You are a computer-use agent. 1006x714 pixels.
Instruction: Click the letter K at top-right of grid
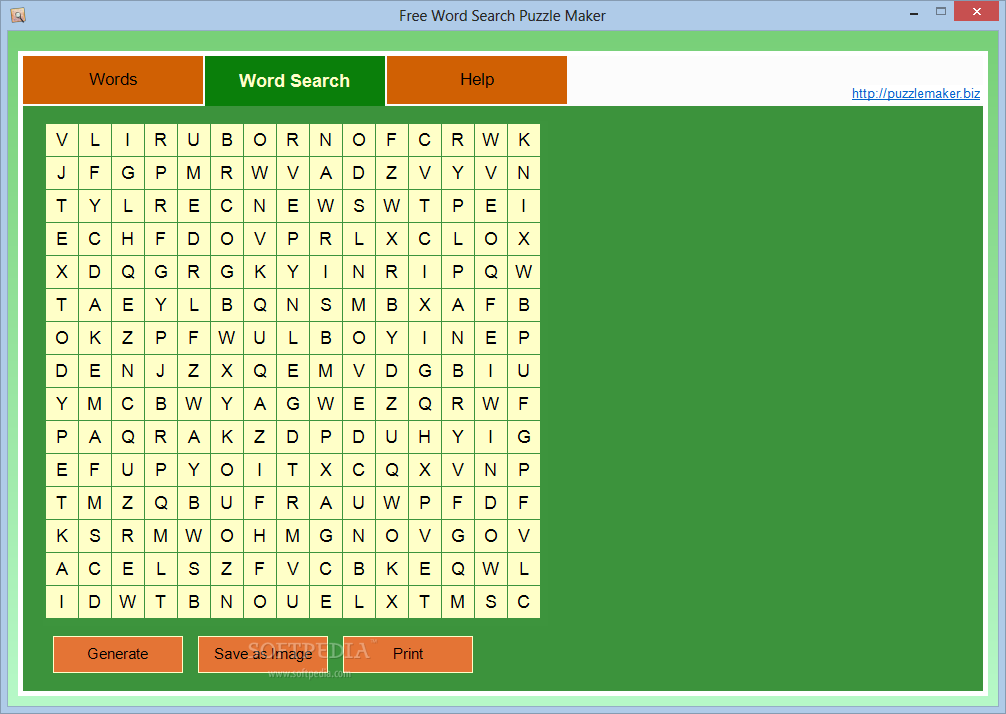pos(524,140)
